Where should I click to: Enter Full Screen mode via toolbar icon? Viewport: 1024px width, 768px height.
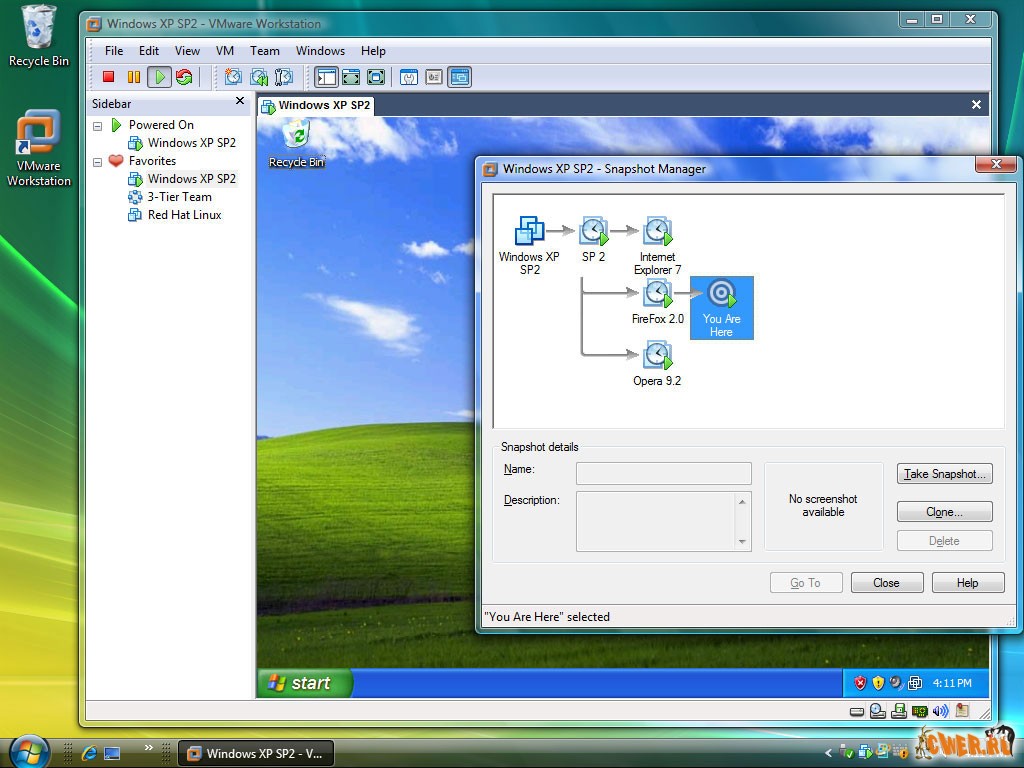coord(351,77)
